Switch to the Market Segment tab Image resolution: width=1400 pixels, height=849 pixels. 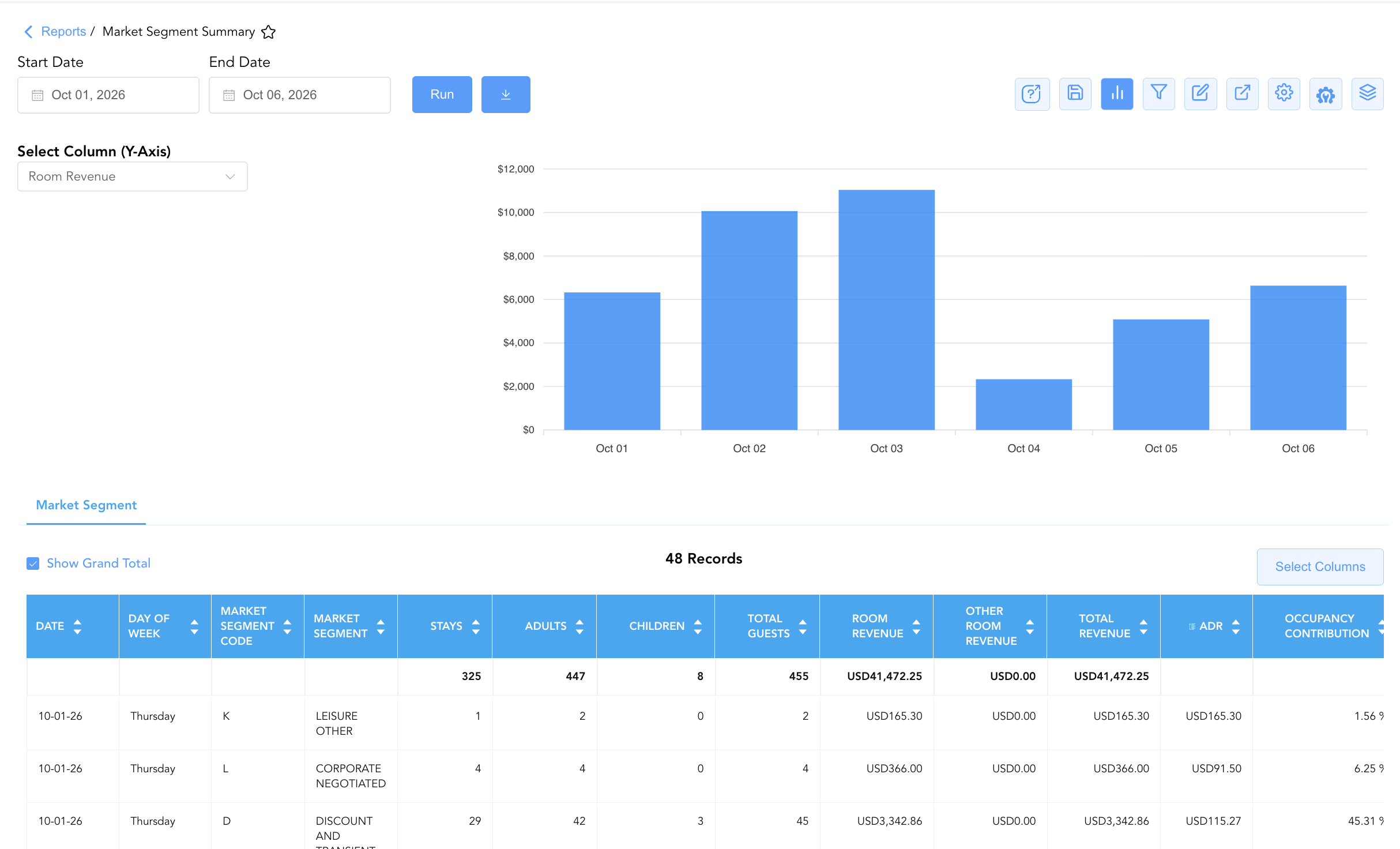tap(86, 505)
